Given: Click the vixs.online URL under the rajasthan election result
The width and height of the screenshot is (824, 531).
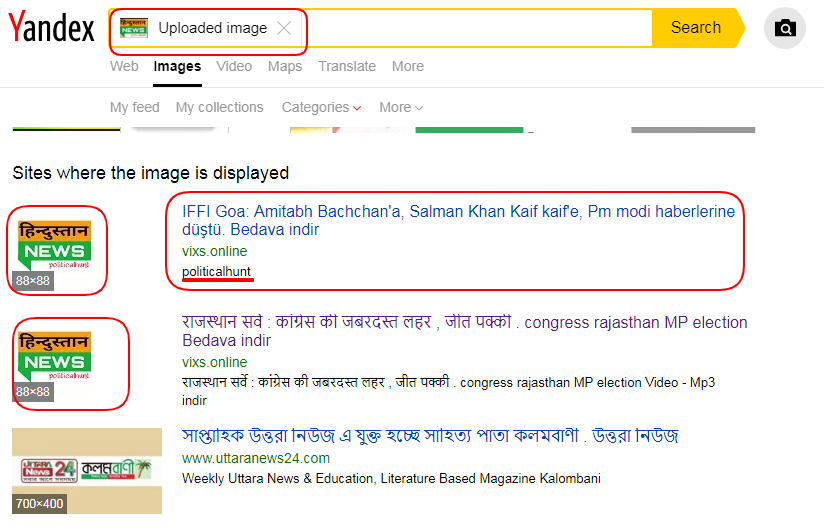Looking at the screenshot, I should [x=214, y=362].
